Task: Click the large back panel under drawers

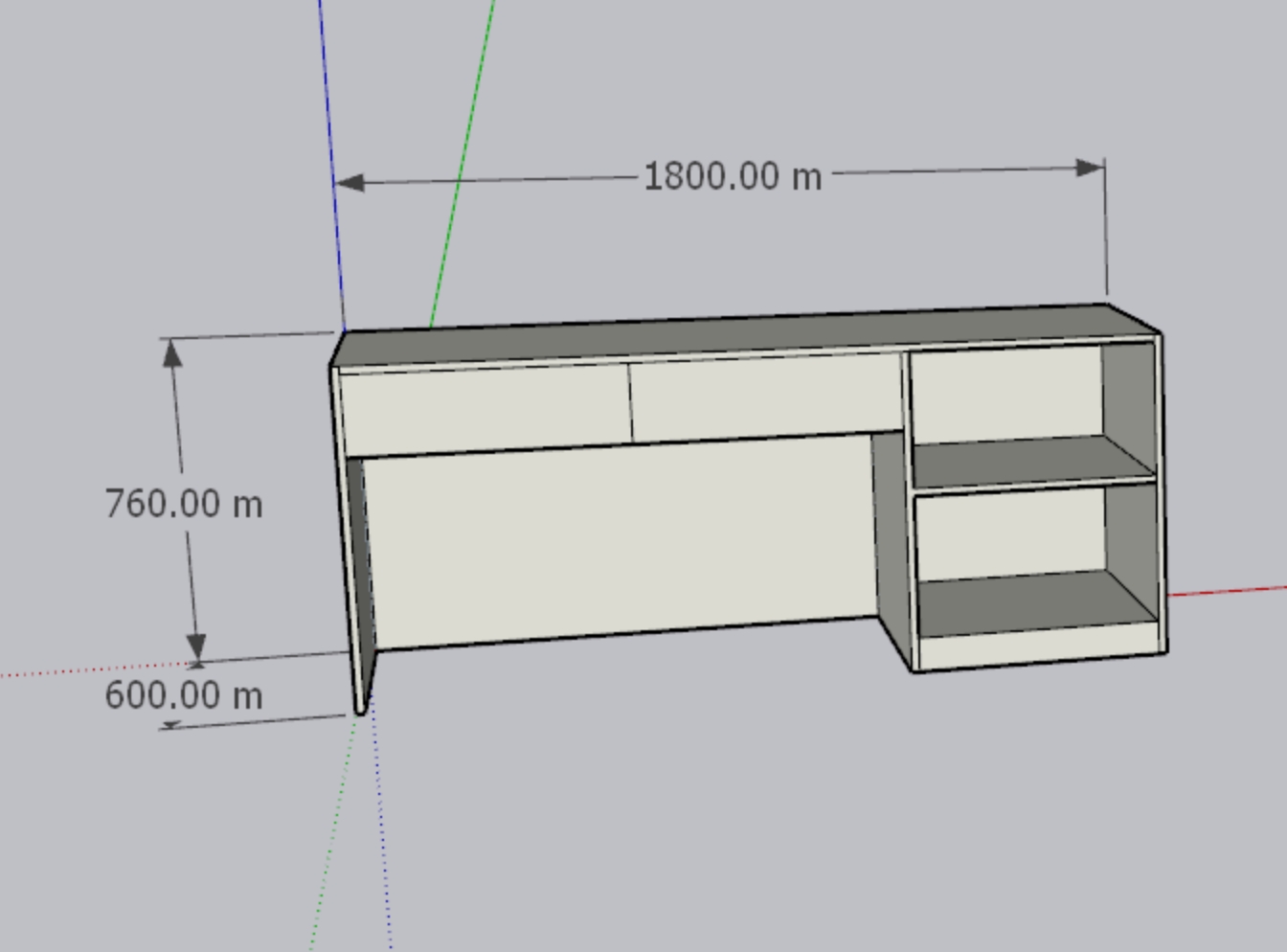Action: coord(622,541)
